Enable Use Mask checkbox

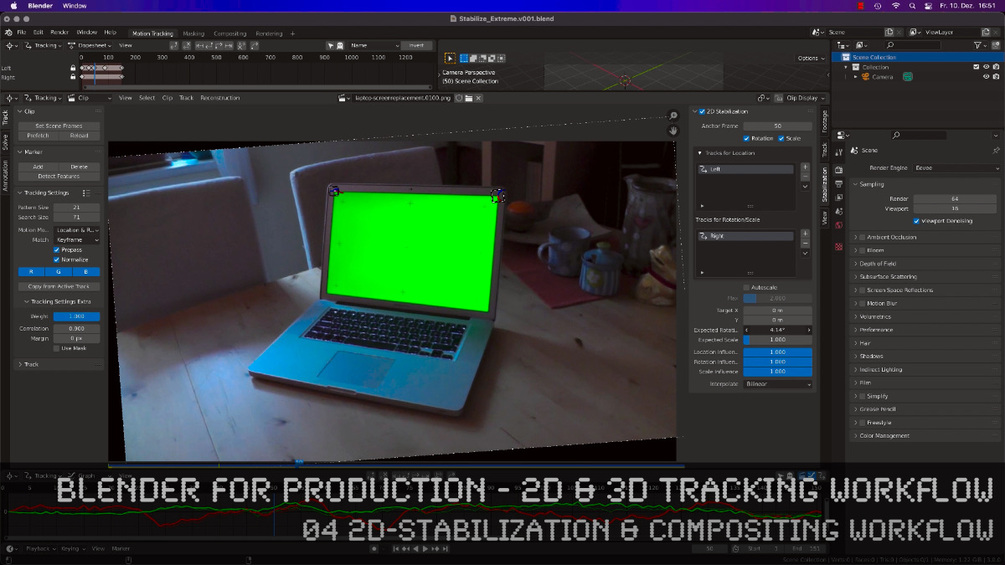pos(56,348)
